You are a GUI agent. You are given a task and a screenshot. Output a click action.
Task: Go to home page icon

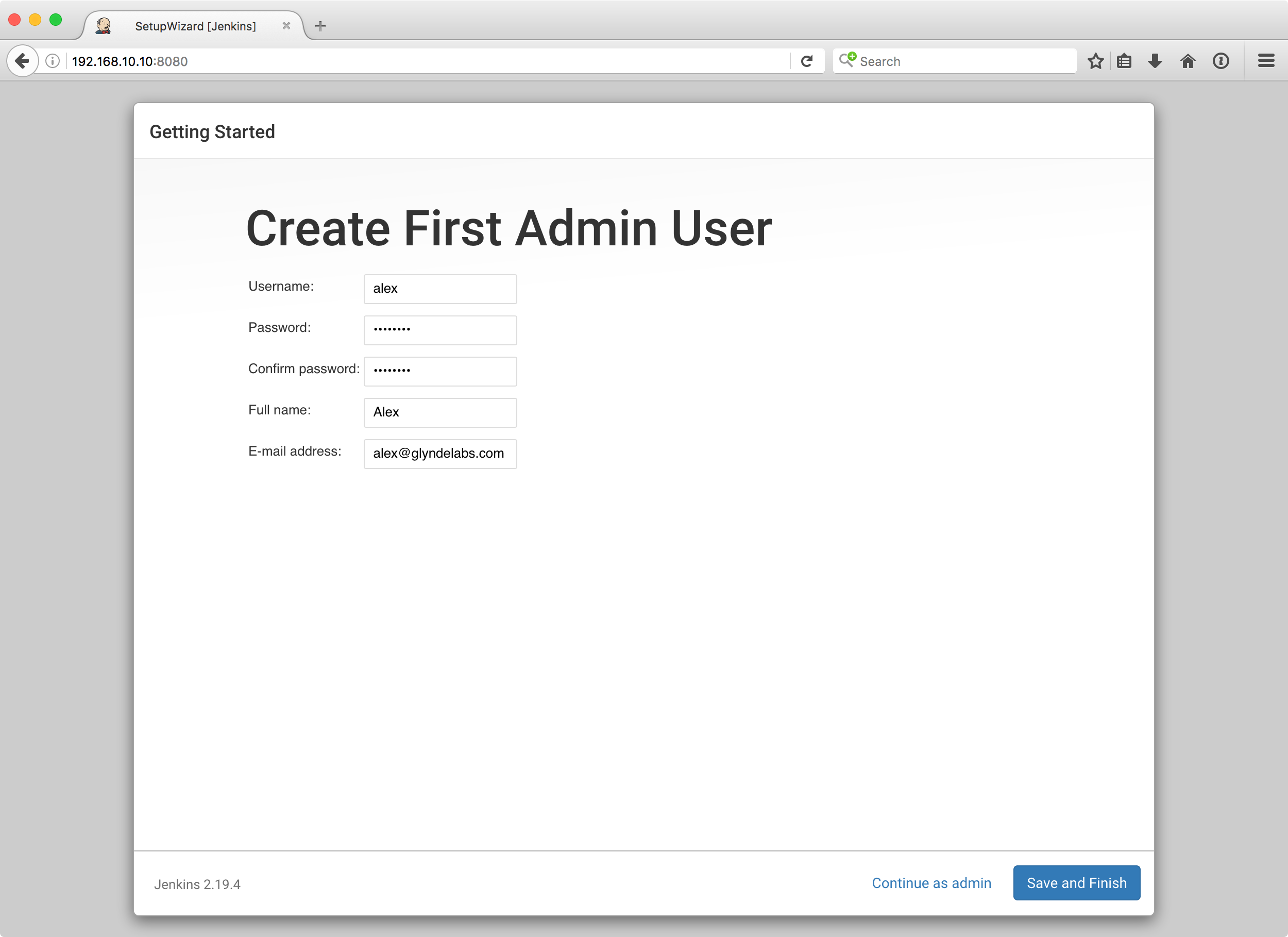[x=1188, y=61]
